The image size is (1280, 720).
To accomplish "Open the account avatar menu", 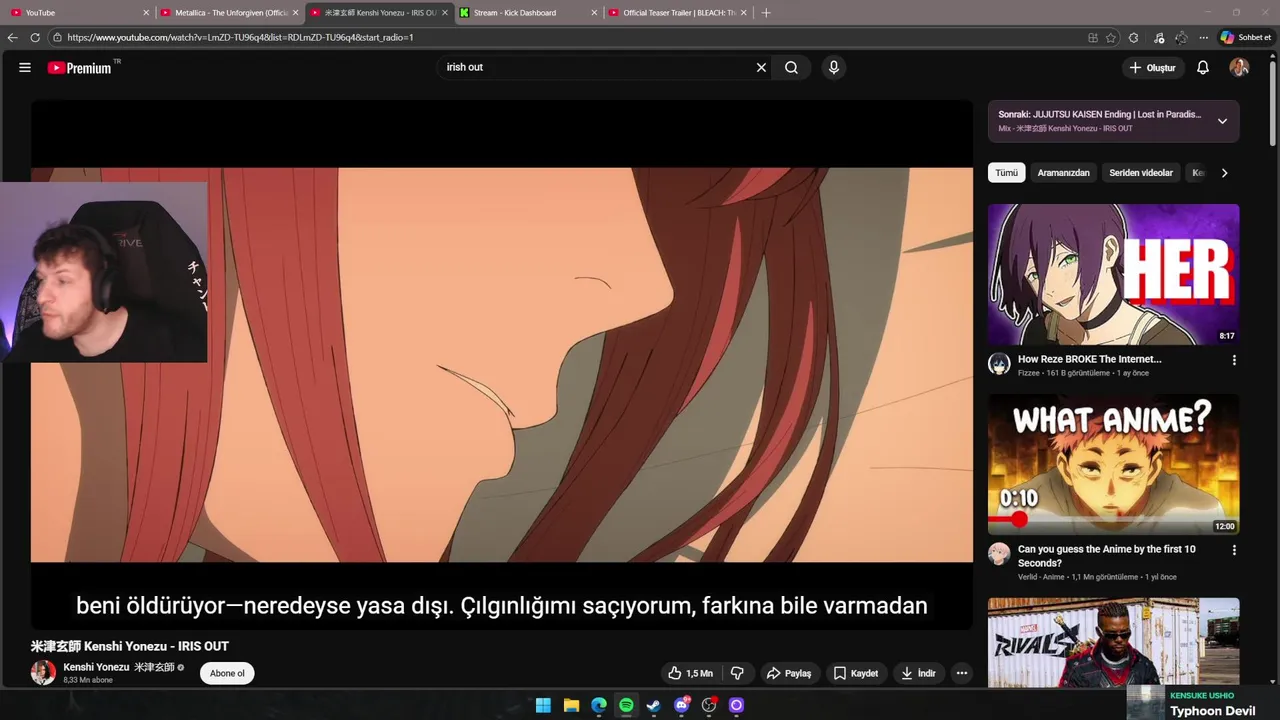I will [x=1239, y=67].
